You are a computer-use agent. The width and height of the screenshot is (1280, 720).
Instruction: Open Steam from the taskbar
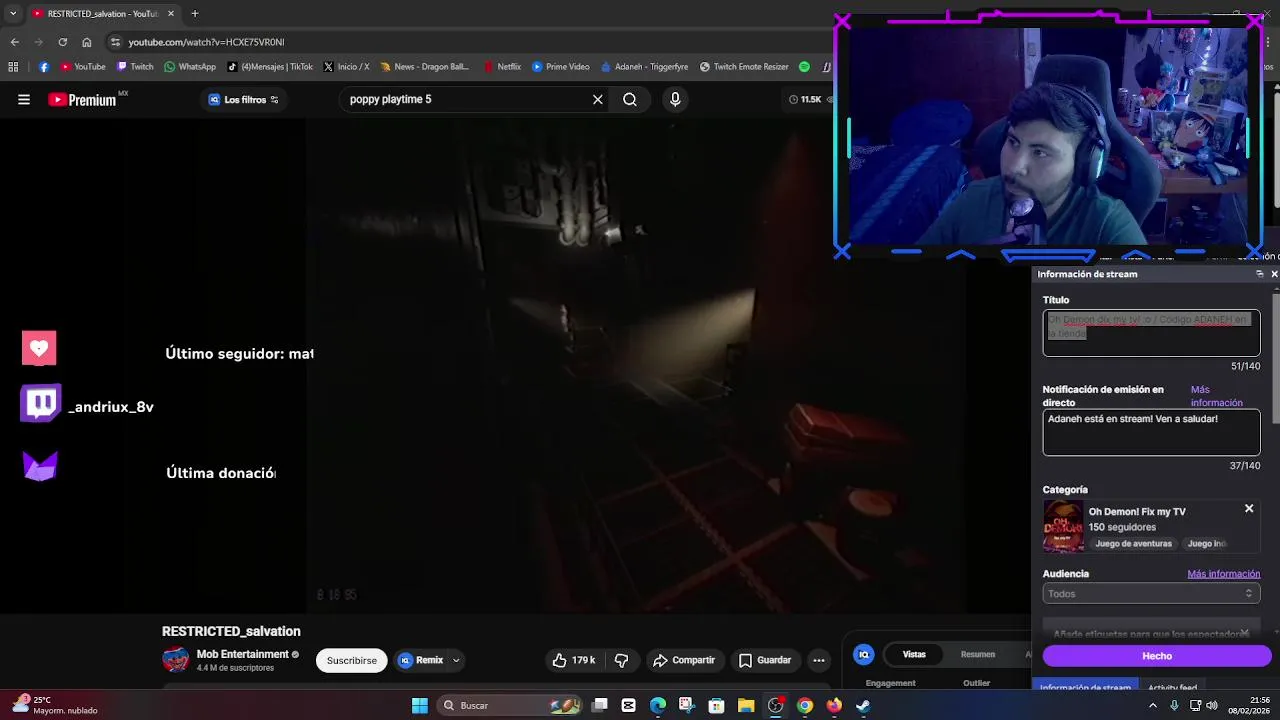pos(863,706)
